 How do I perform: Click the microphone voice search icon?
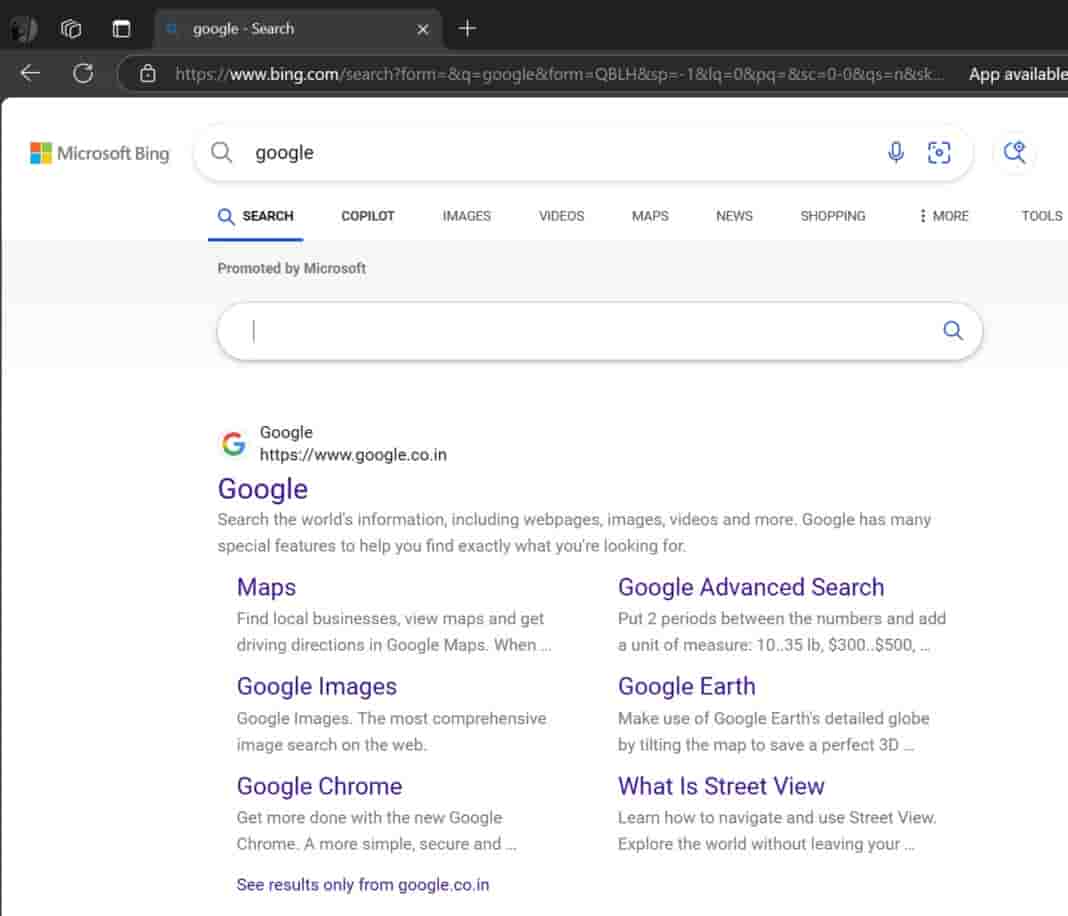896,152
